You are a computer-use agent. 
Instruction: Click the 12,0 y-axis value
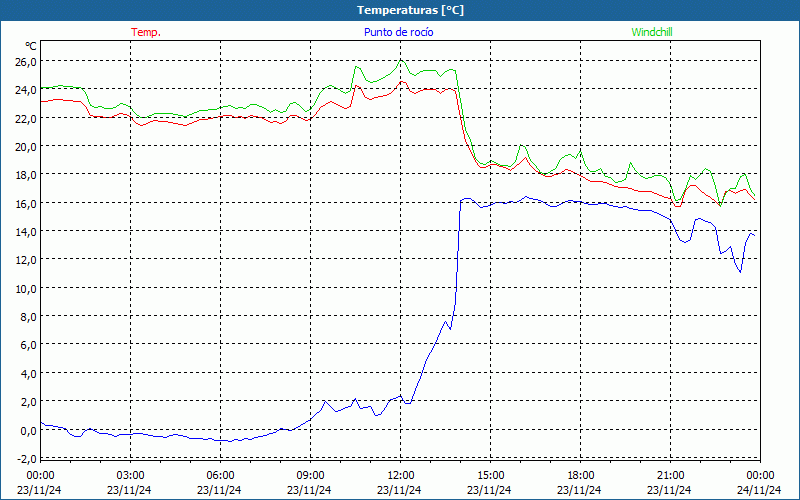point(27,260)
